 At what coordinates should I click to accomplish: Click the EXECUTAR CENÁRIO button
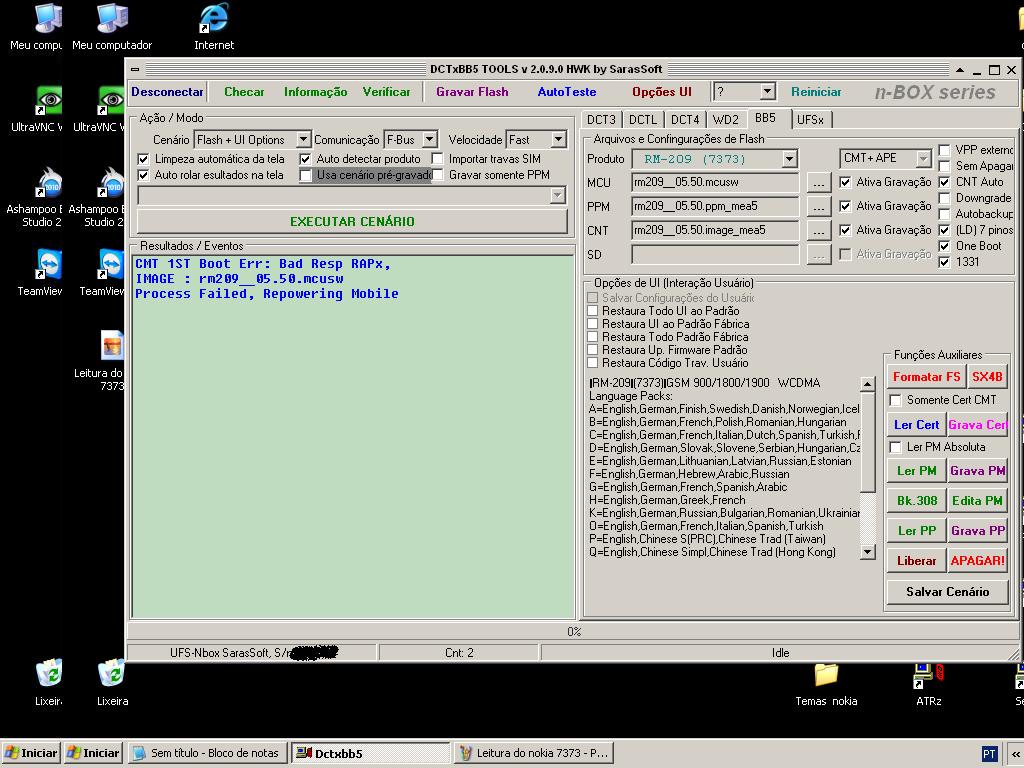(352, 221)
